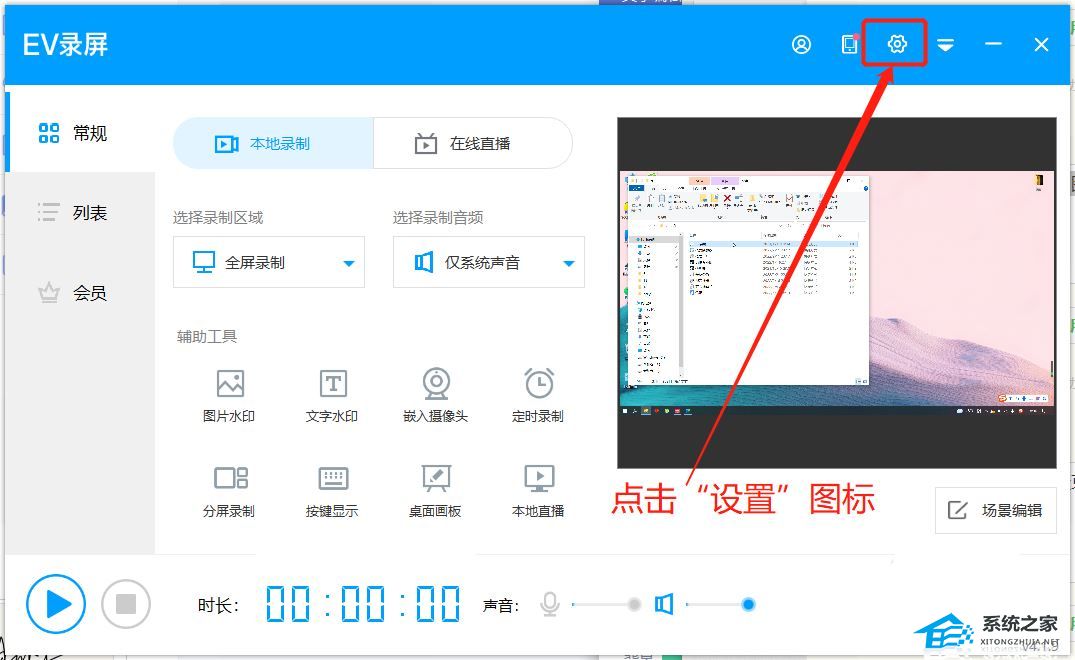Minimize the EV录屏 window
Viewport: 1075px width, 660px height.
pos(993,45)
